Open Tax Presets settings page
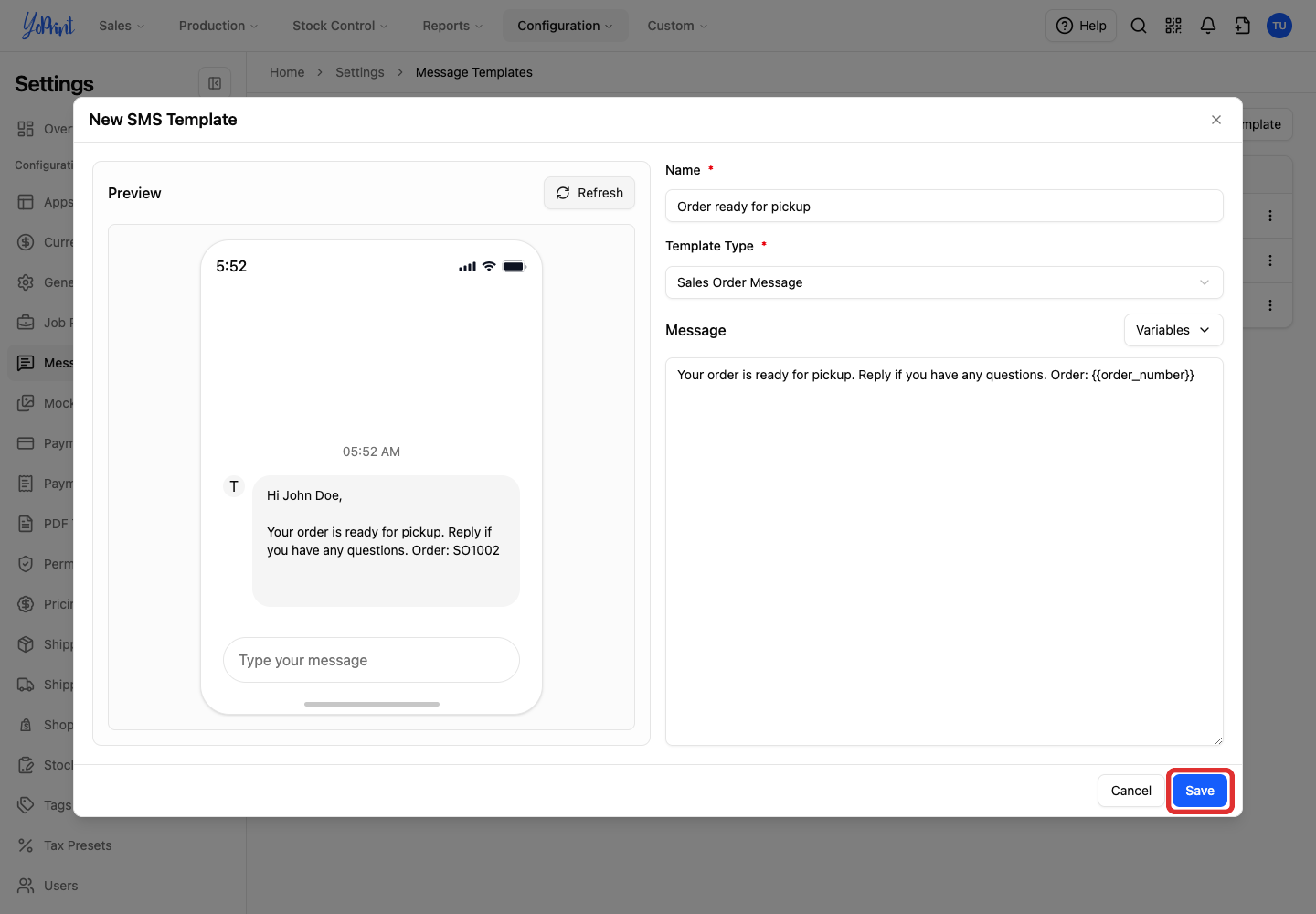 tap(78, 845)
